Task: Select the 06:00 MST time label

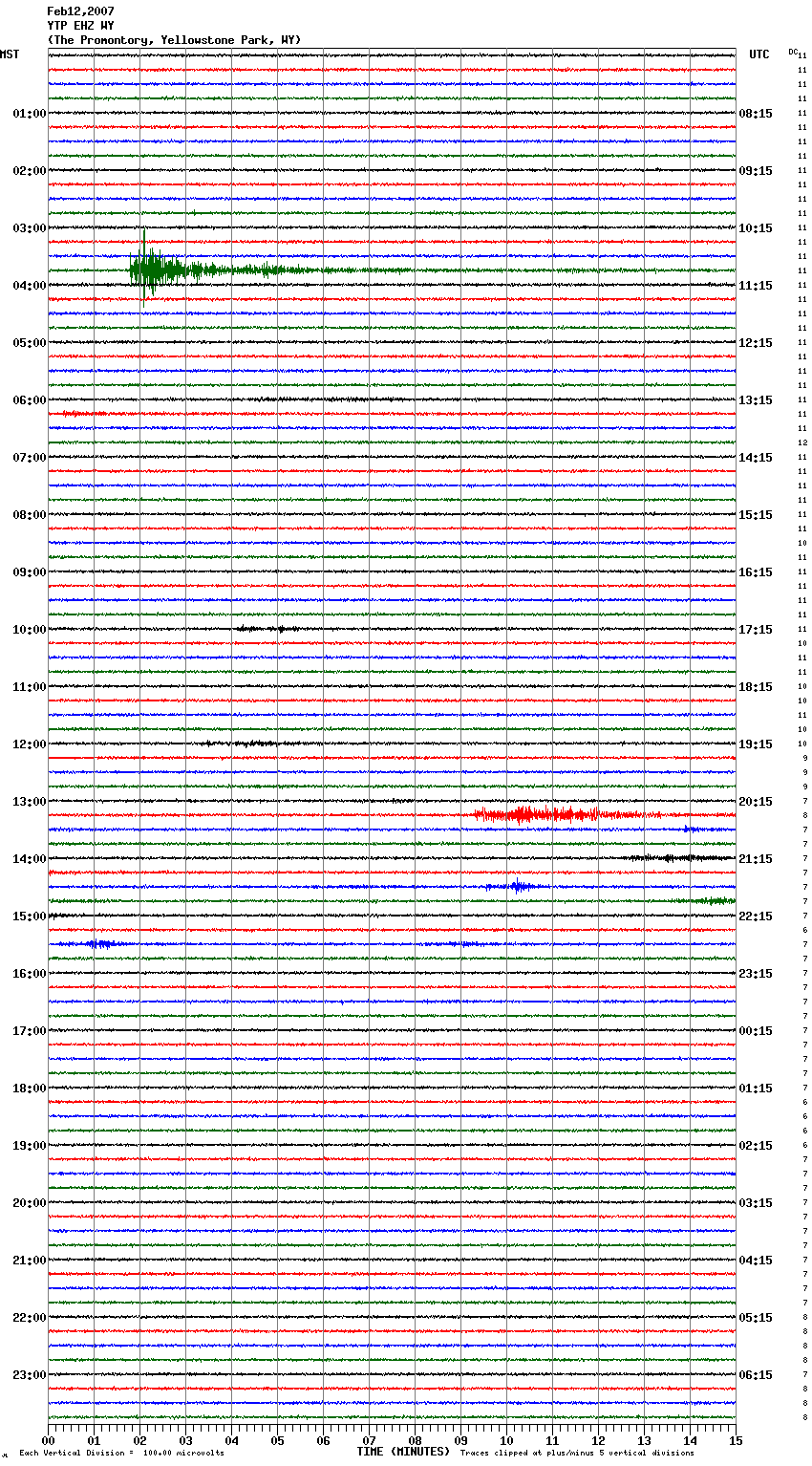Action: pos(30,400)
